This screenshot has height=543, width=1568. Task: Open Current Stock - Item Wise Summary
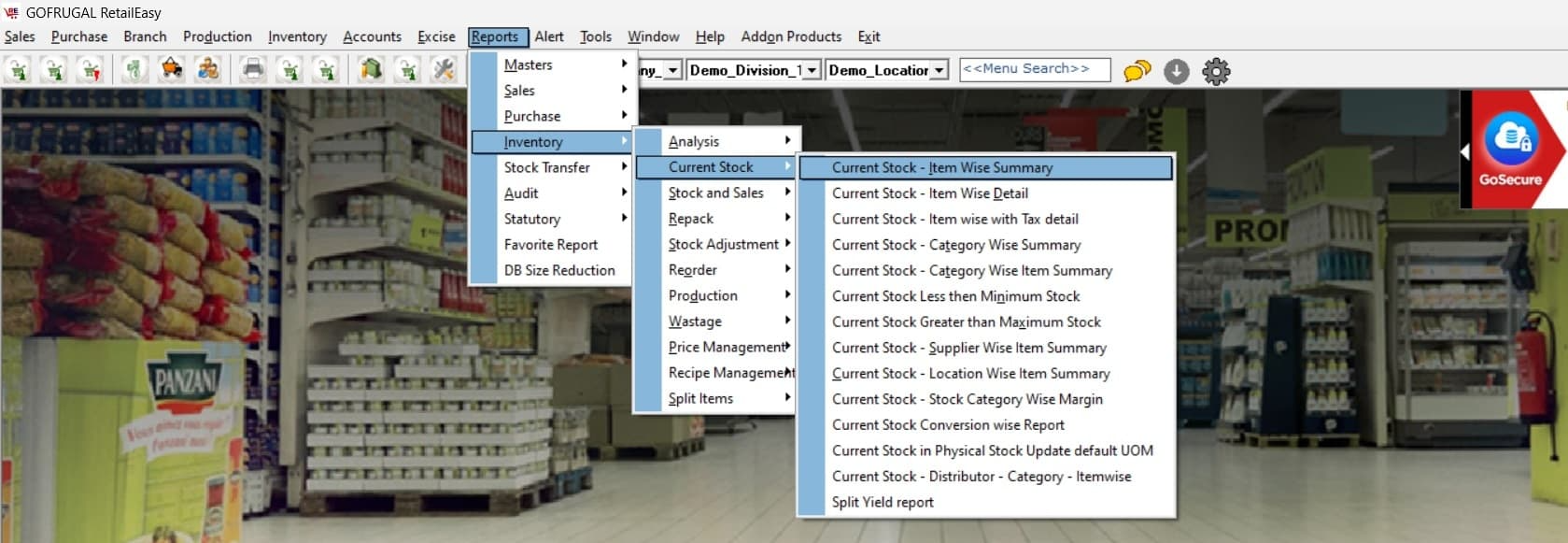coord(986,167)
